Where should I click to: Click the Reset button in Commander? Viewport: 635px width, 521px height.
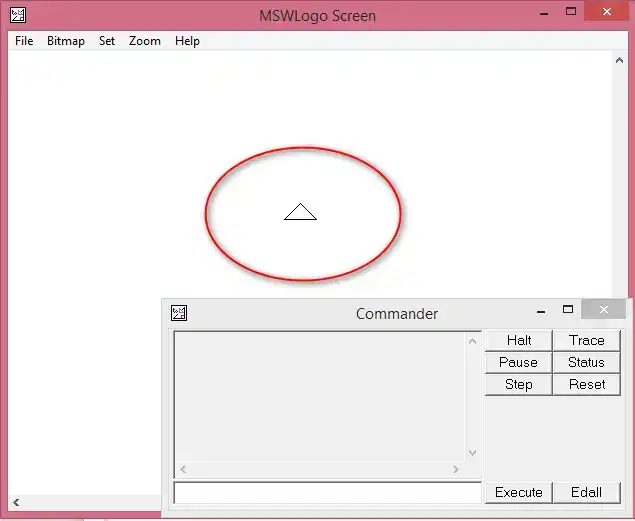pyautogui.click(x=586, y=384)
